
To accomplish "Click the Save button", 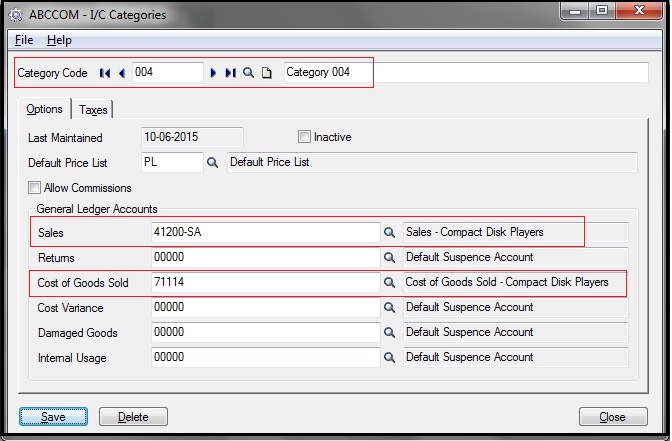I will click(x=53, y=417).
